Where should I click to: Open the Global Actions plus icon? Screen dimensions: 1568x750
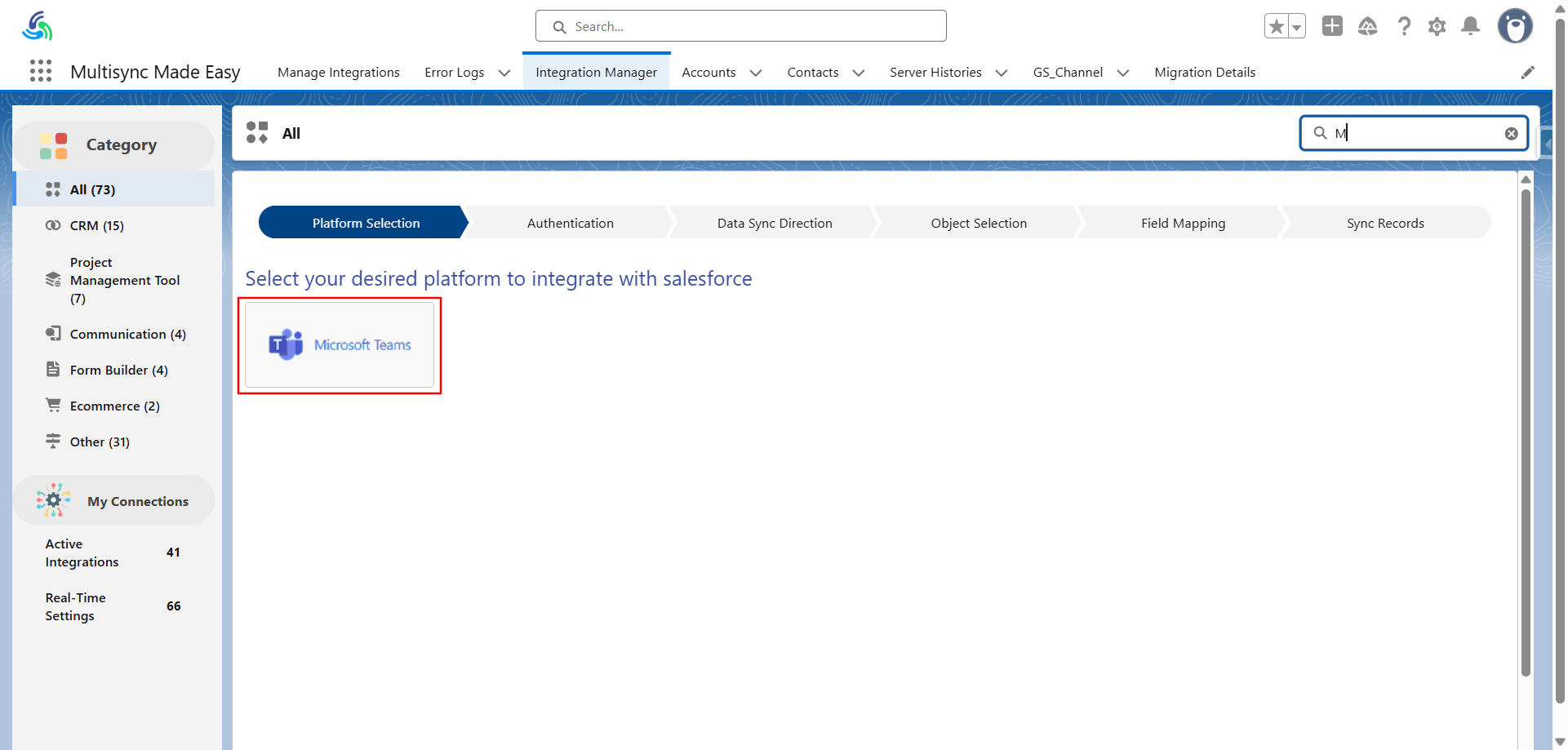[x=1332, y=26]
